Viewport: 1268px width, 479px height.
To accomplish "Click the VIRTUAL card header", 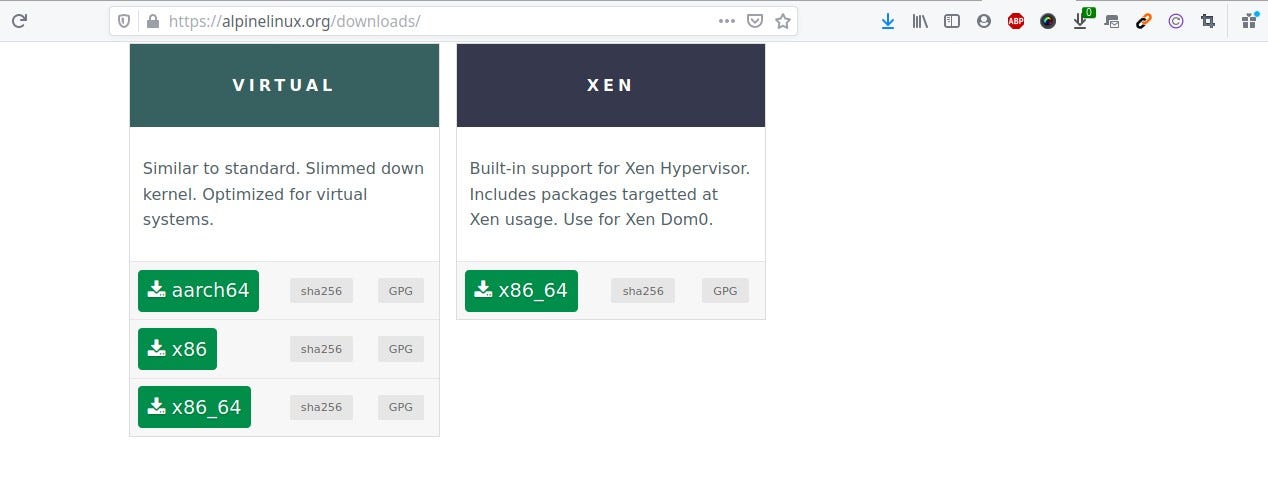I will click(284, 85).
